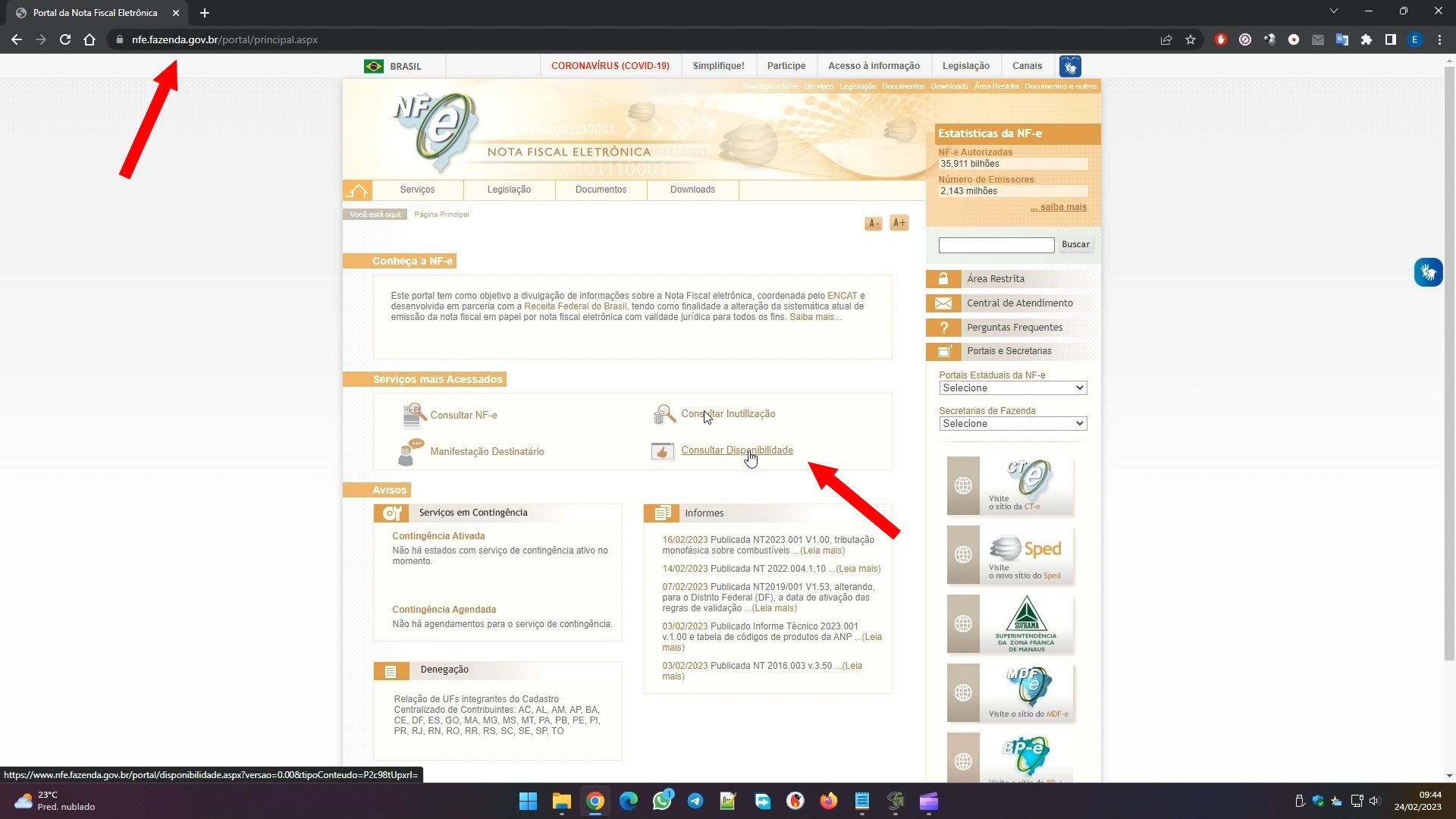Open Telegram from the taskbar
1456x819 pixels.
695,802
